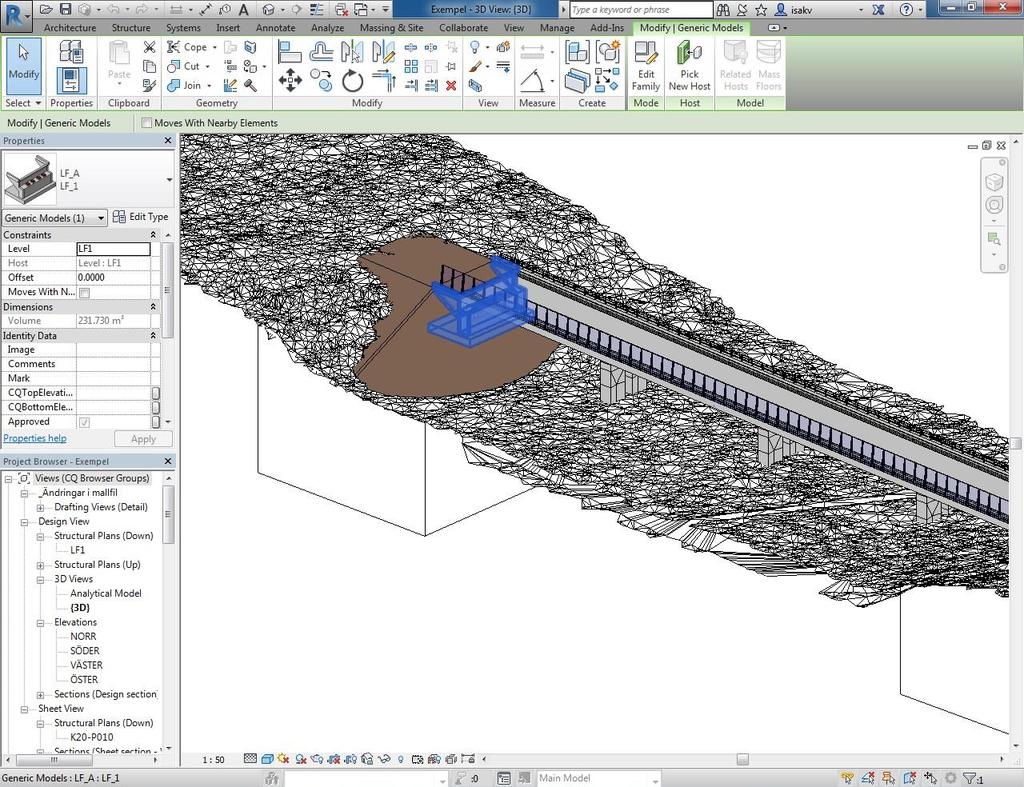Click the Properties palette icon
The width and height of the screenshot is (1024, 787).
pos(71,81)
